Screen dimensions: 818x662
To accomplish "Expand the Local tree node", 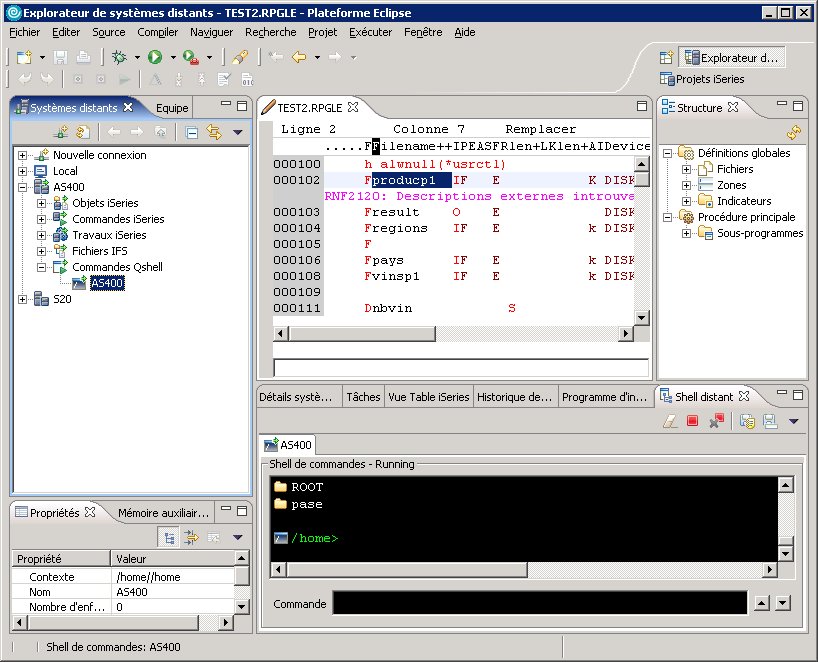I will pyautogui.click(x=22, y=171).
